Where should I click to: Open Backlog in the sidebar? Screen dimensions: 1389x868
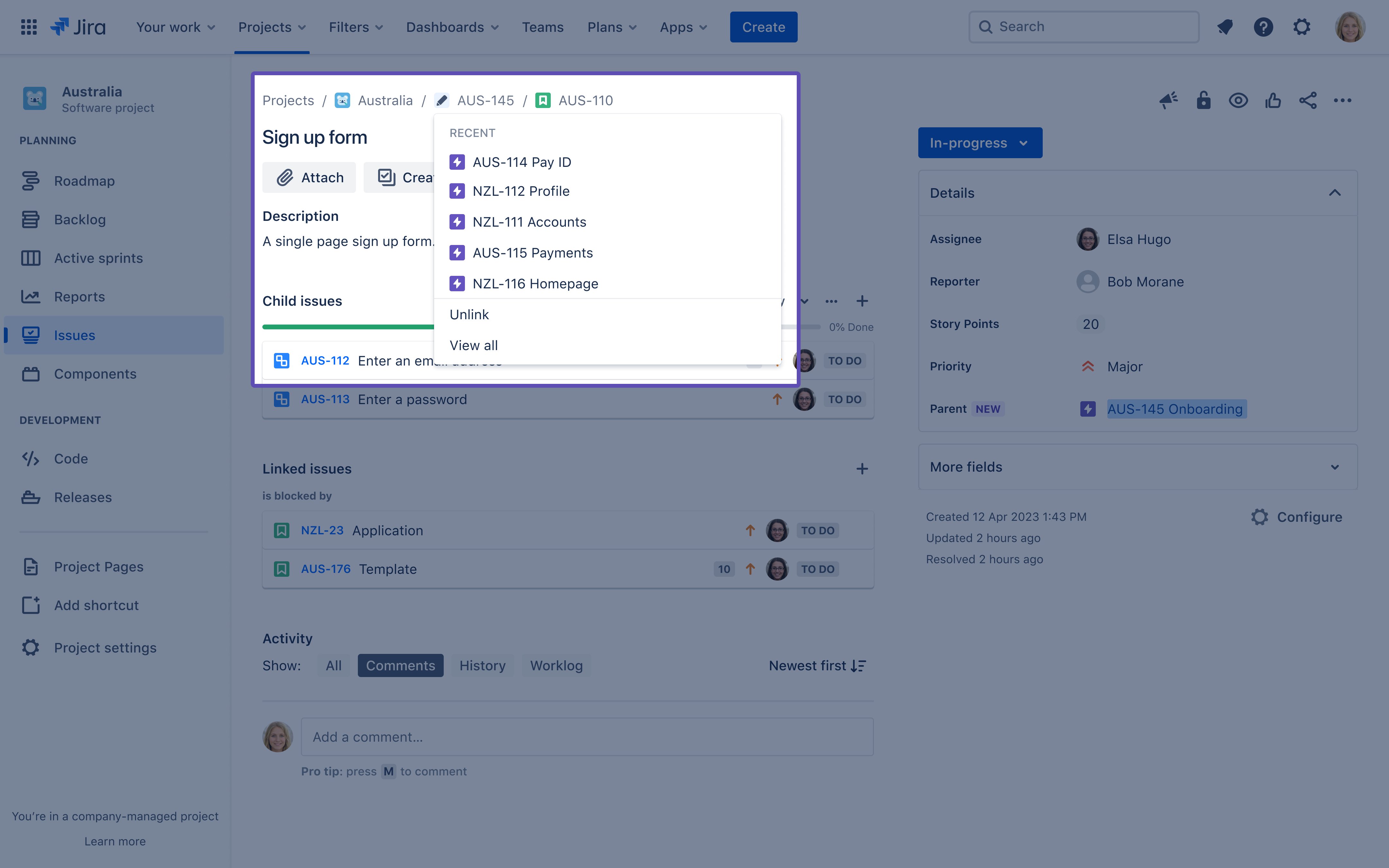[113, 219]
